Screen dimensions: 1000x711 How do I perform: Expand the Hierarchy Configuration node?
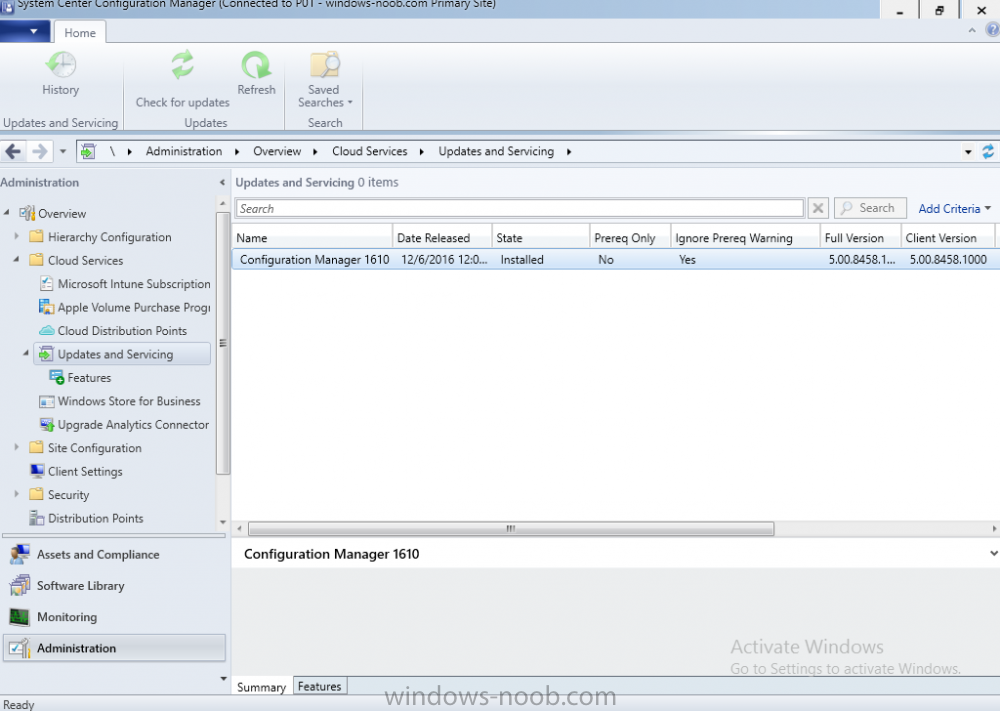[17, 236]
